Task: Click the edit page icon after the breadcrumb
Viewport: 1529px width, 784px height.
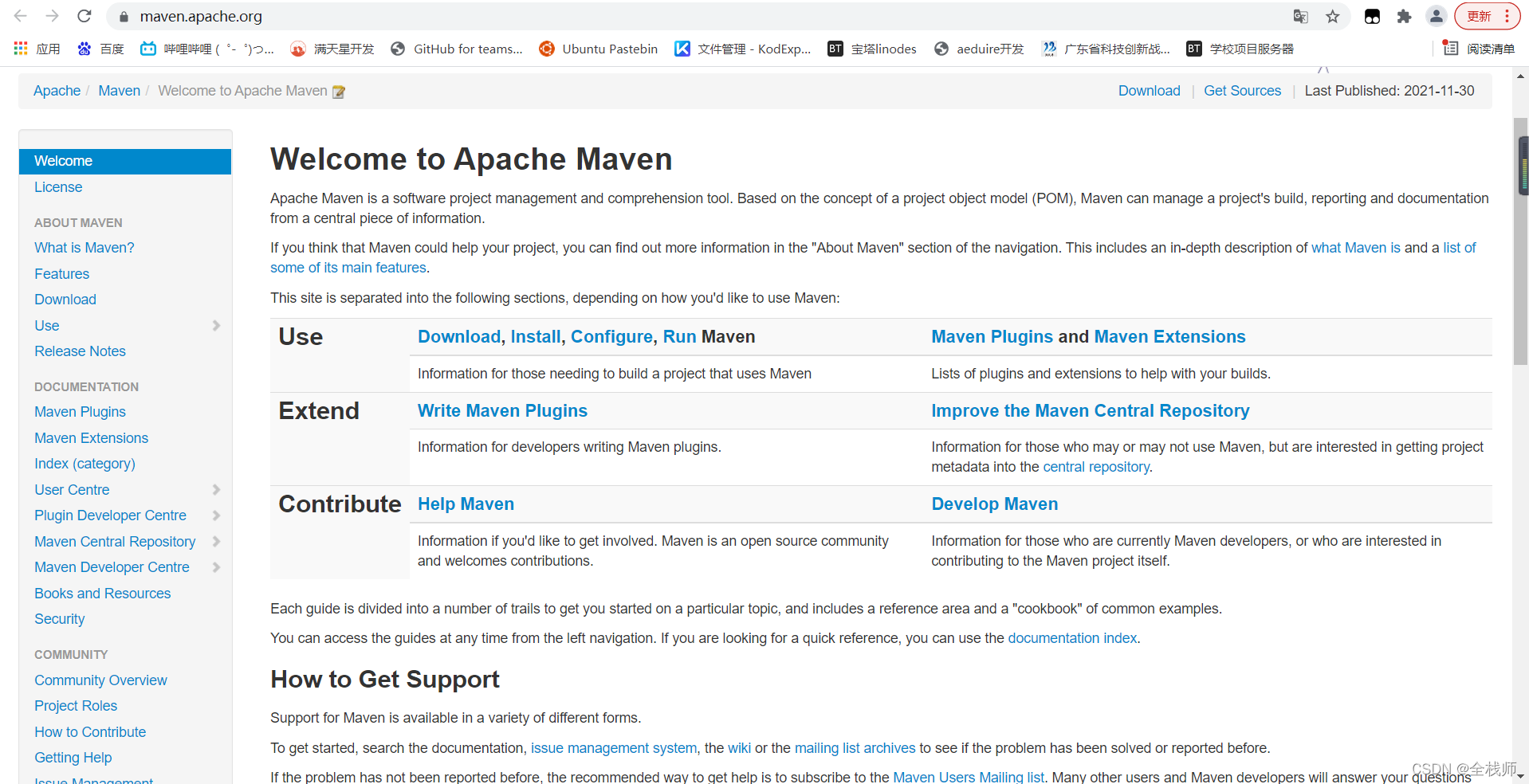Action: click(x=339, y=92)
